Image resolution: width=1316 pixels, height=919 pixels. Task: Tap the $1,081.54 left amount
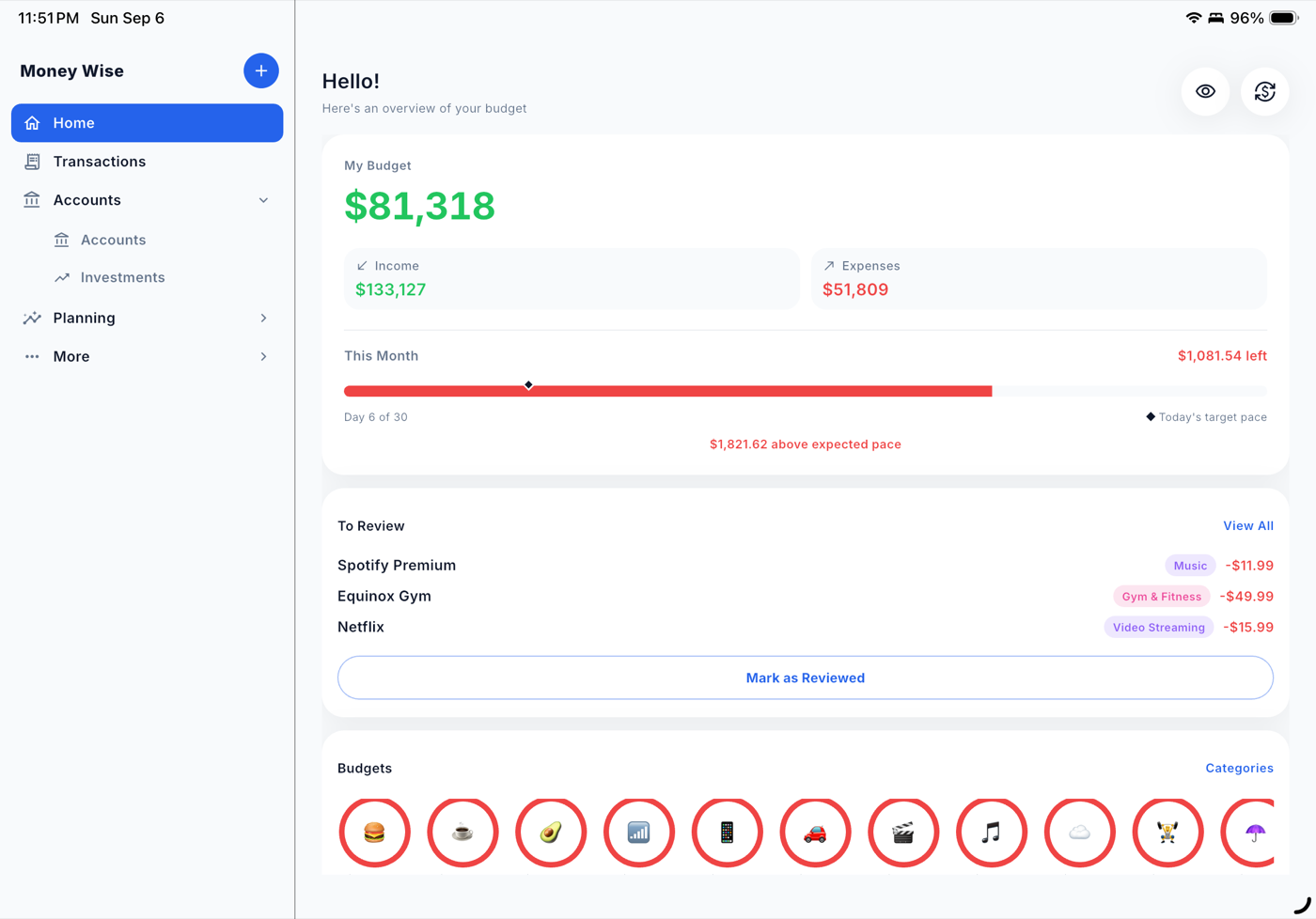[1222, 355]
